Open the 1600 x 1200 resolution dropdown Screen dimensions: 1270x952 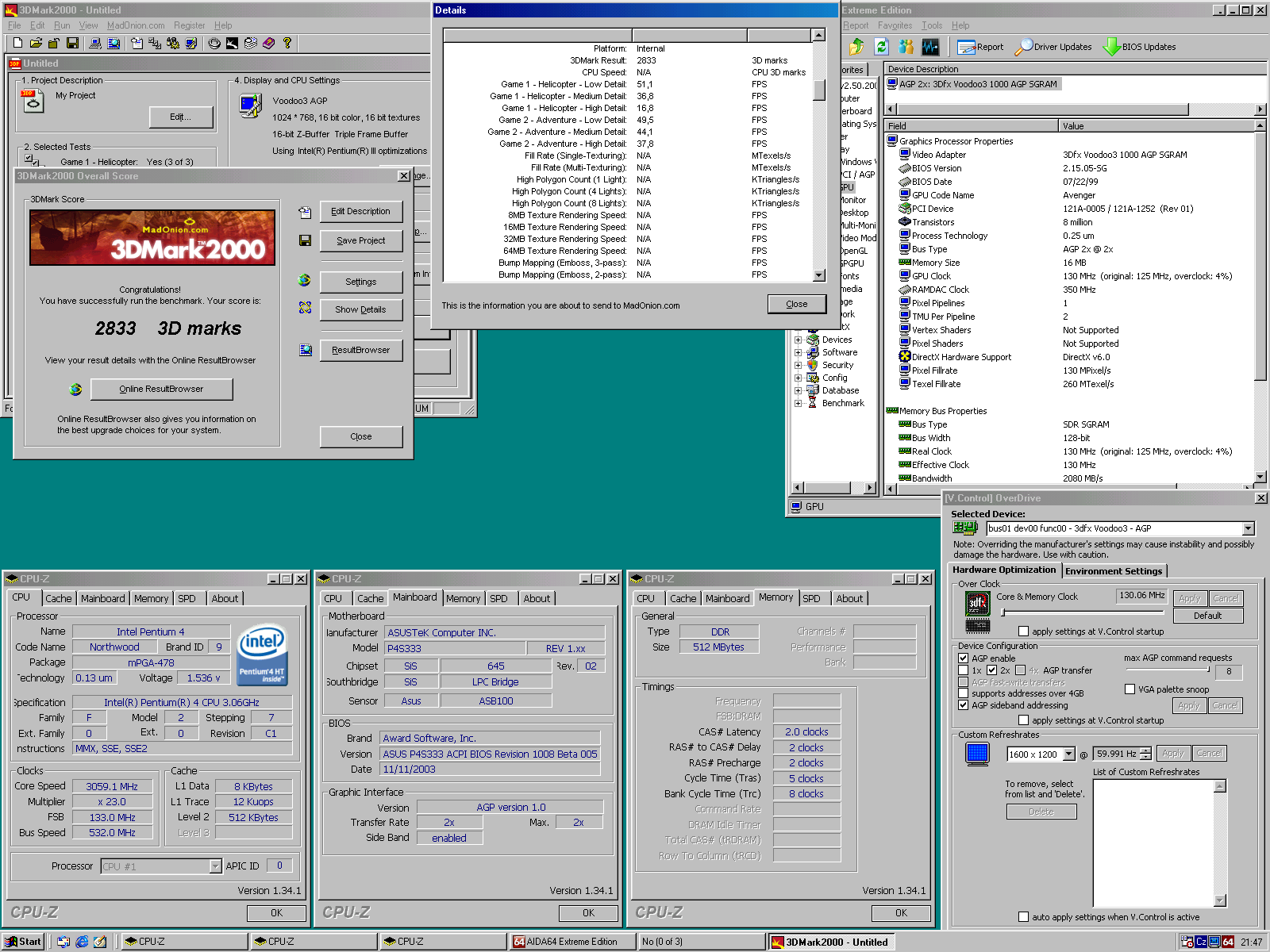1069,754
